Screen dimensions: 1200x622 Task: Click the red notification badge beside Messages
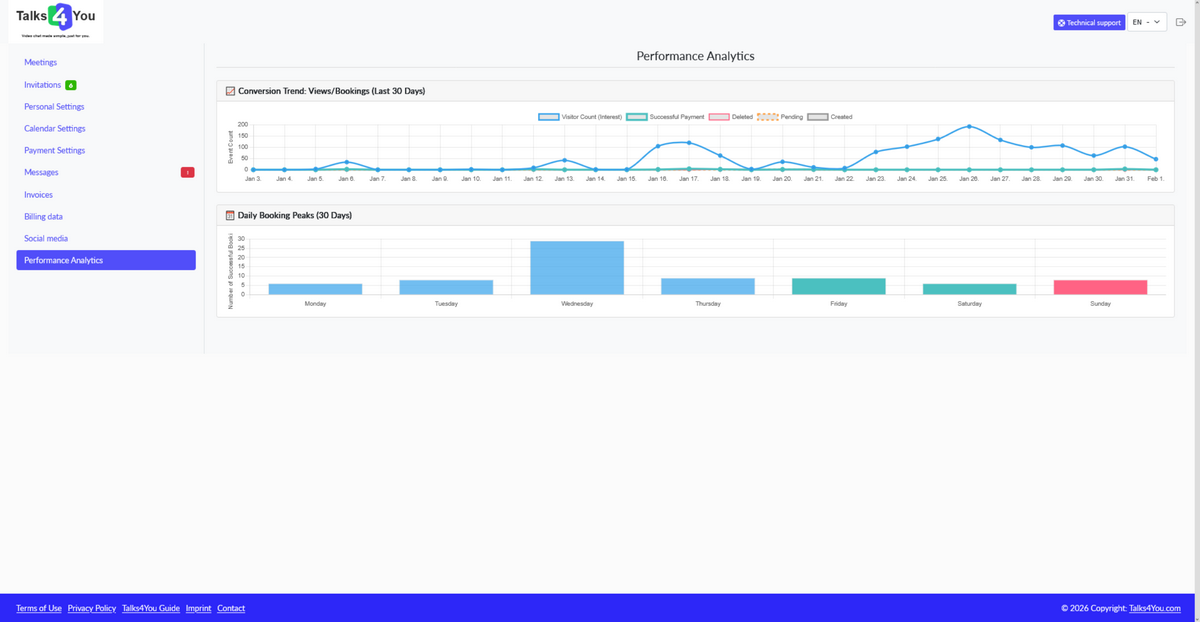(x=187, y=172)
